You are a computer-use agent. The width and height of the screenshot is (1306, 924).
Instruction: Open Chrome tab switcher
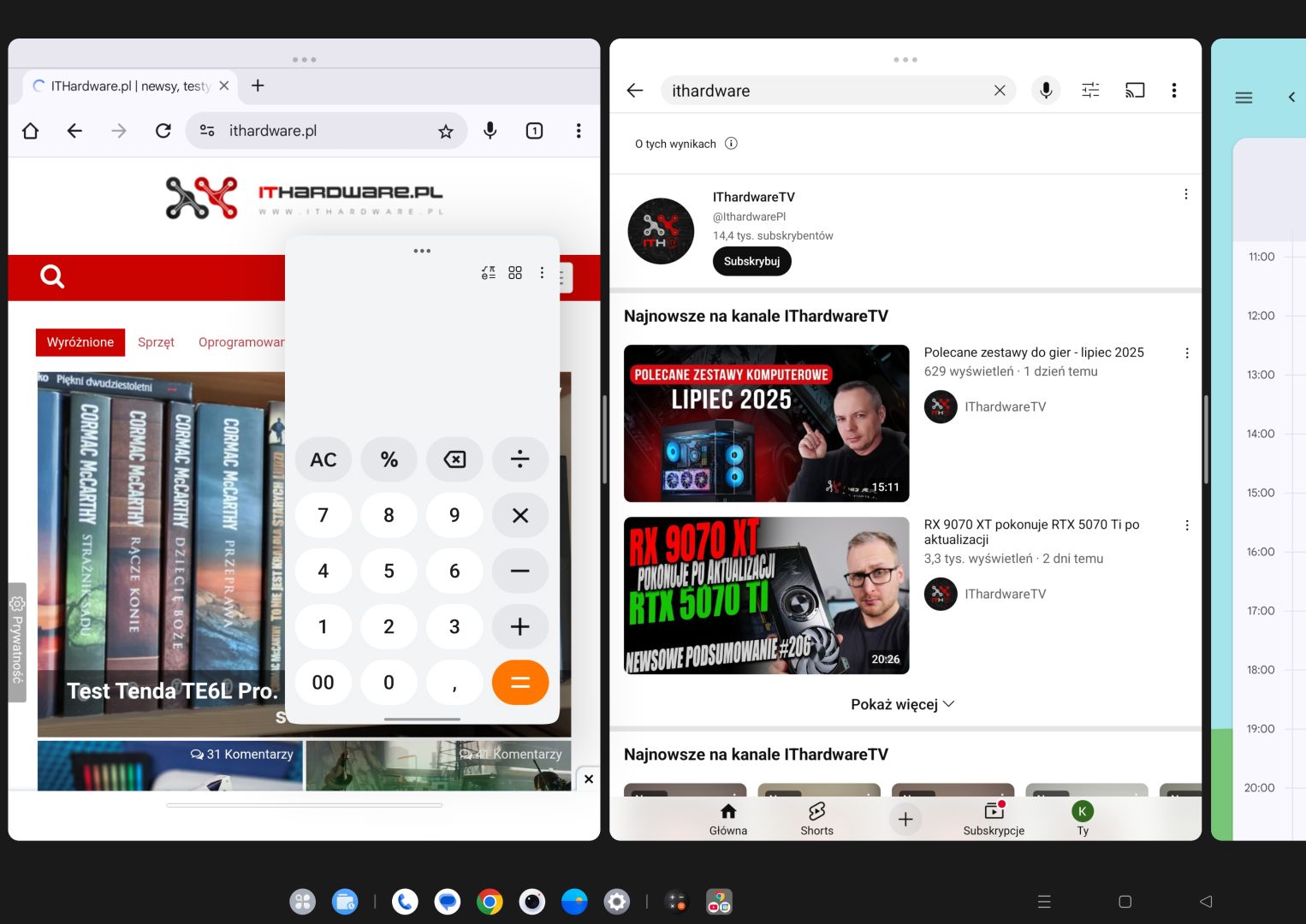(x=534, y=131)
